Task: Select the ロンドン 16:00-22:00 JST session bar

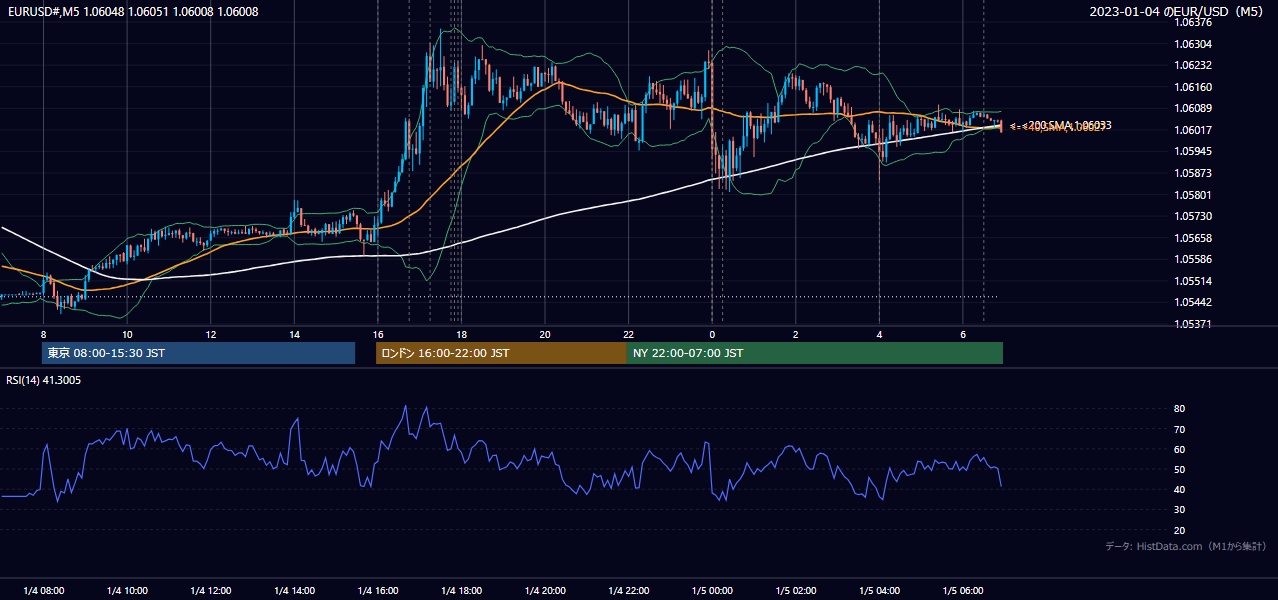Action: [x=501, y=353]
